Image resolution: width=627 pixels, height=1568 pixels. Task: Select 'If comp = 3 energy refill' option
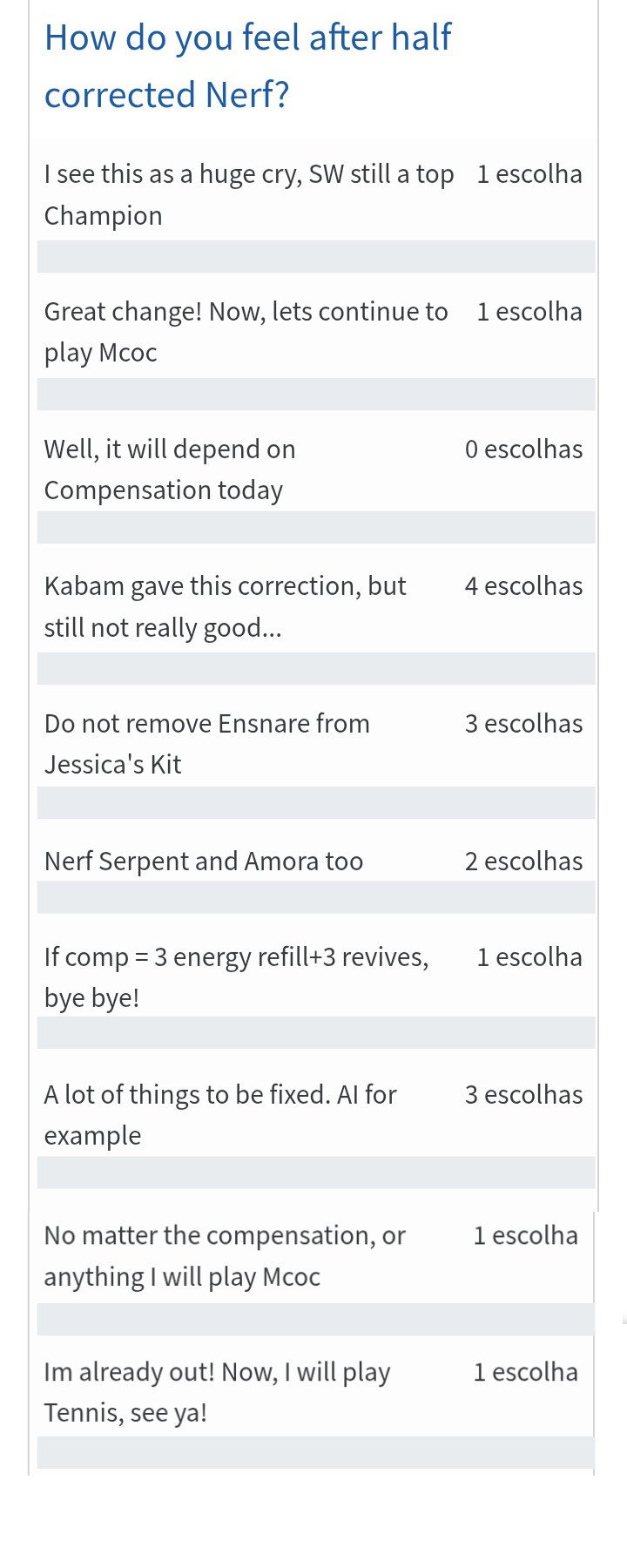point(236,977)
